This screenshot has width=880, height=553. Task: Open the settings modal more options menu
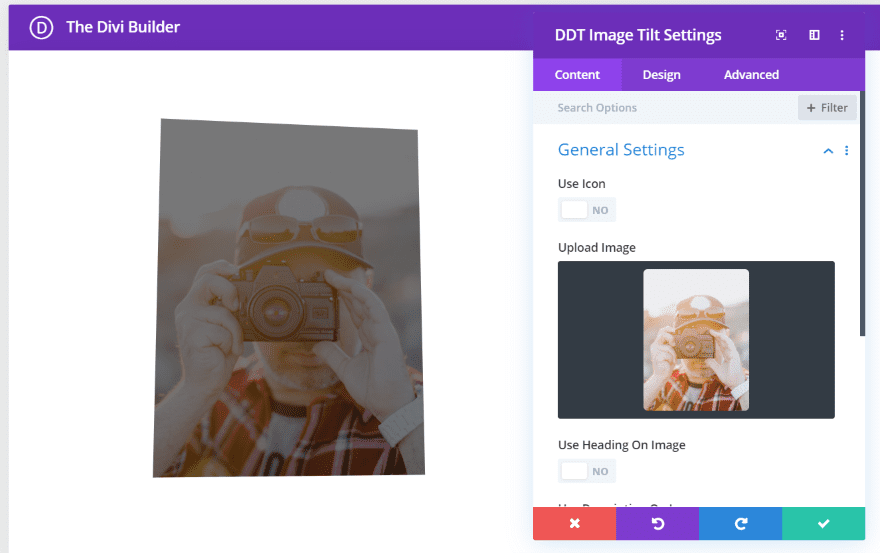[x=842, y=35]
